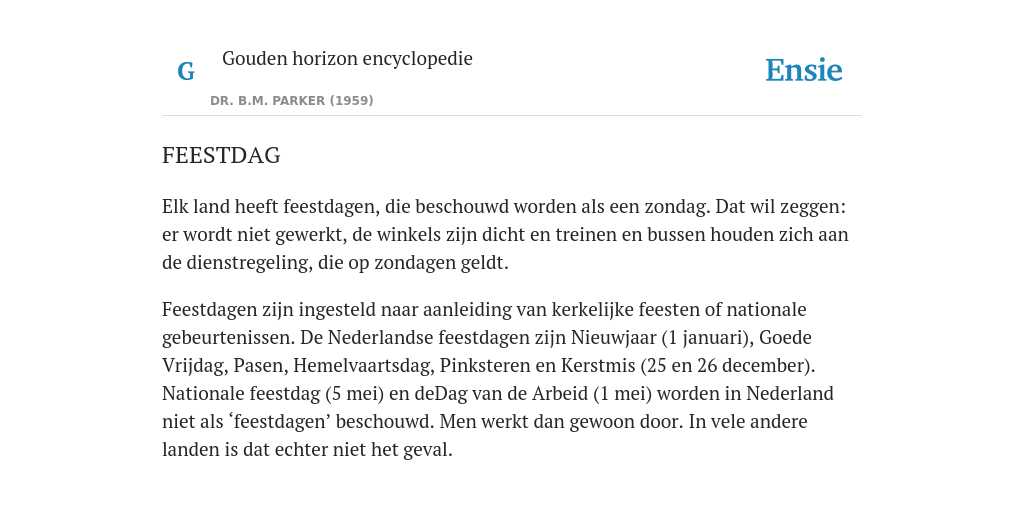Click the words 'Elk land heeft feestdagen'
The image size is (1024, 512).
(x=270, y=206)
